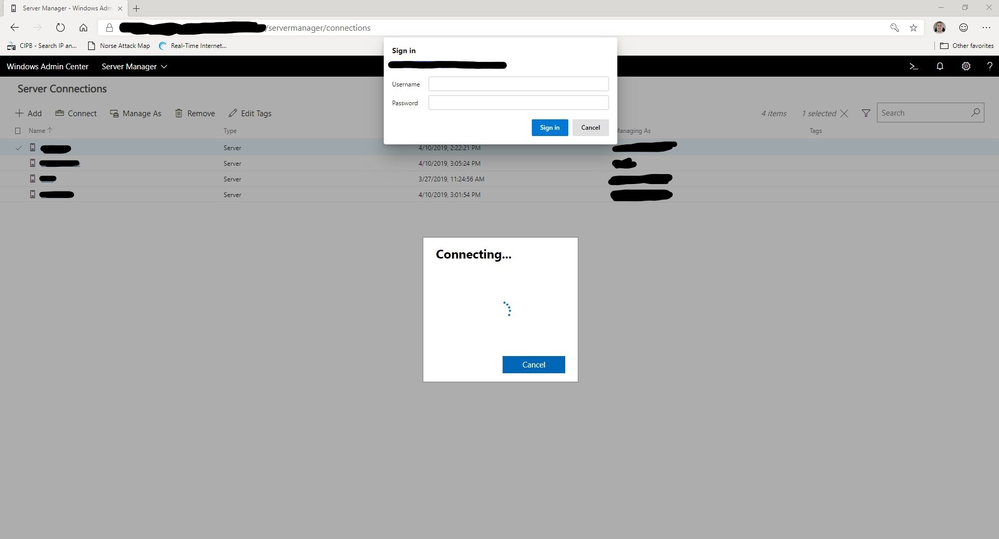999x539 pixels.
Task: Toggle the select-all header checkbox
Action: [18, 131]
